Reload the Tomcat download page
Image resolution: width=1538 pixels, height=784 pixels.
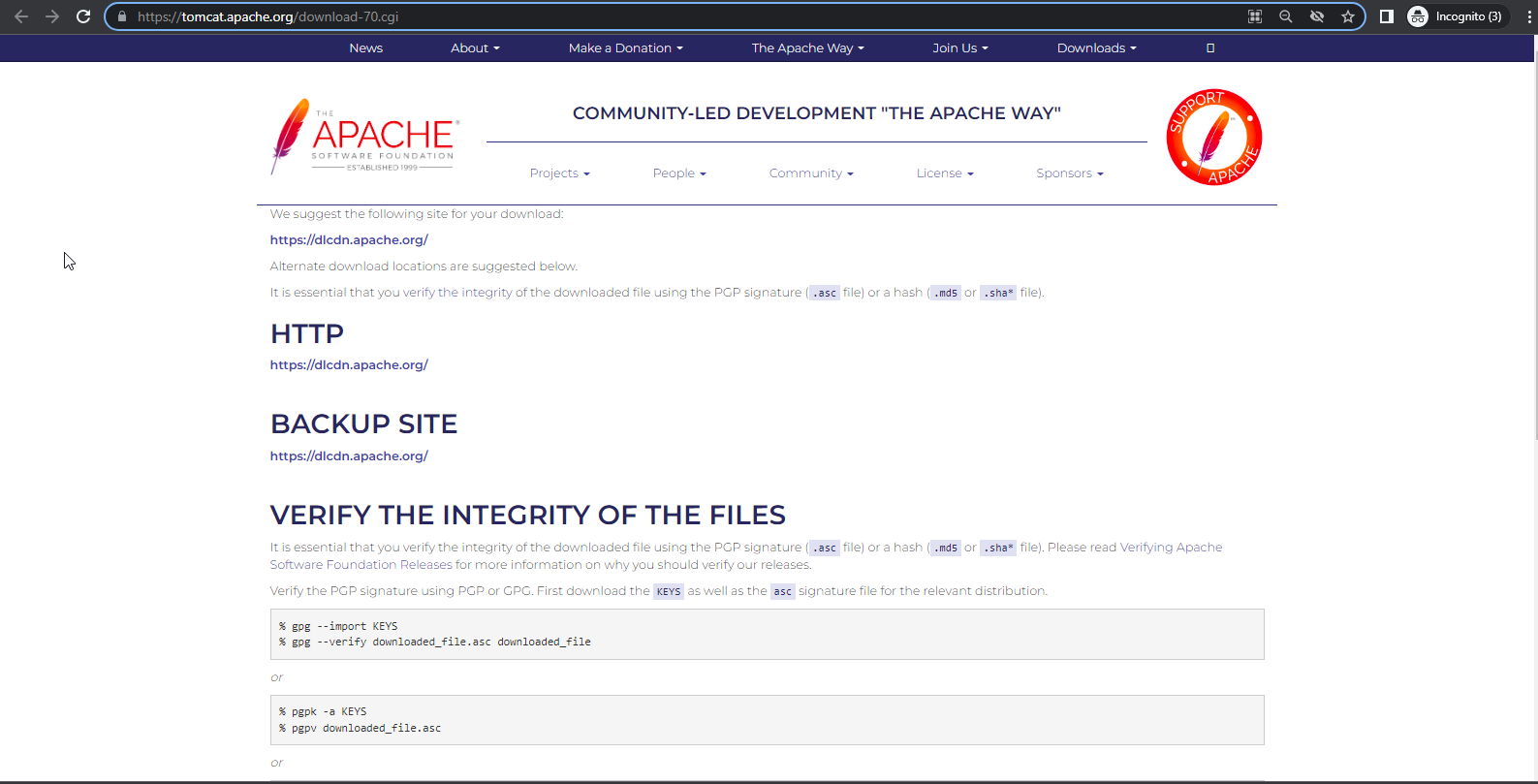(83, 16)
